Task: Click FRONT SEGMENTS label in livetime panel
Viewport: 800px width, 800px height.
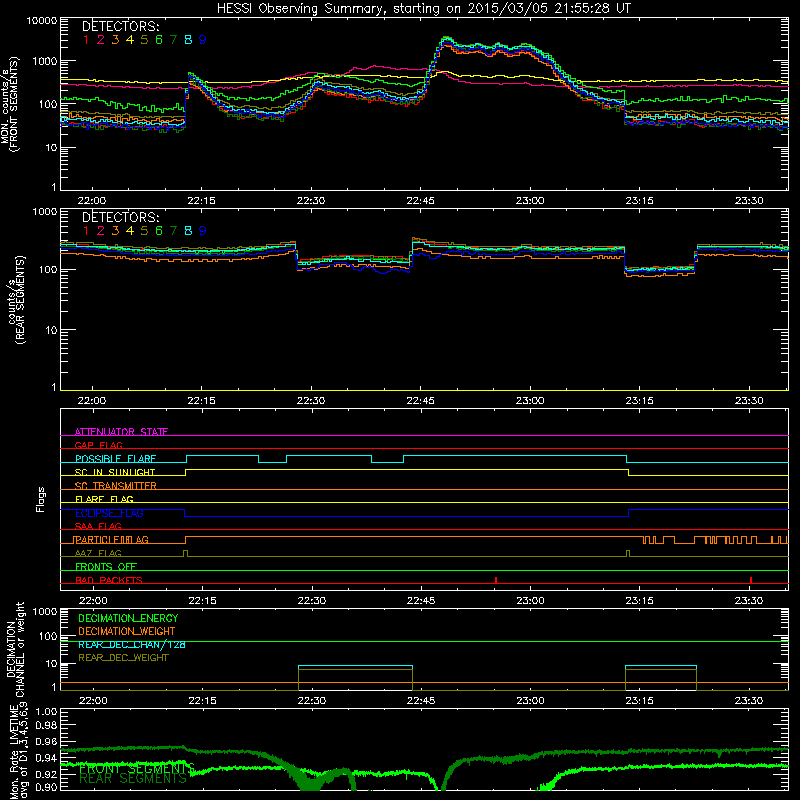Action: click(137, 768)
